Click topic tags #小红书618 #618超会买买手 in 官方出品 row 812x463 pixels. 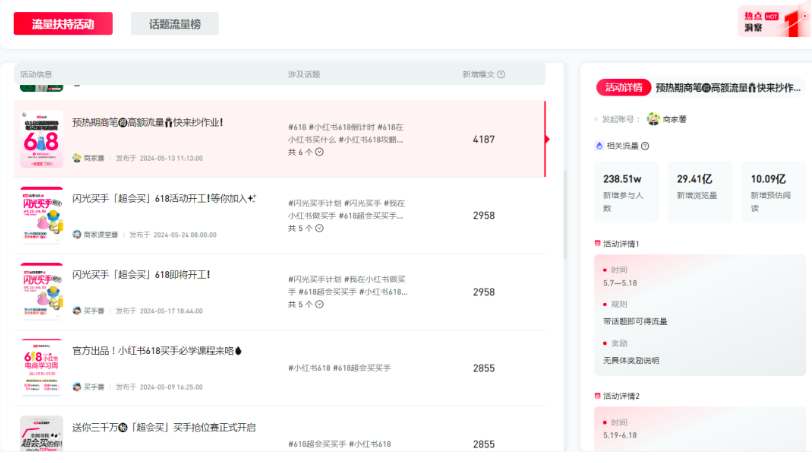tap(339, 368)
